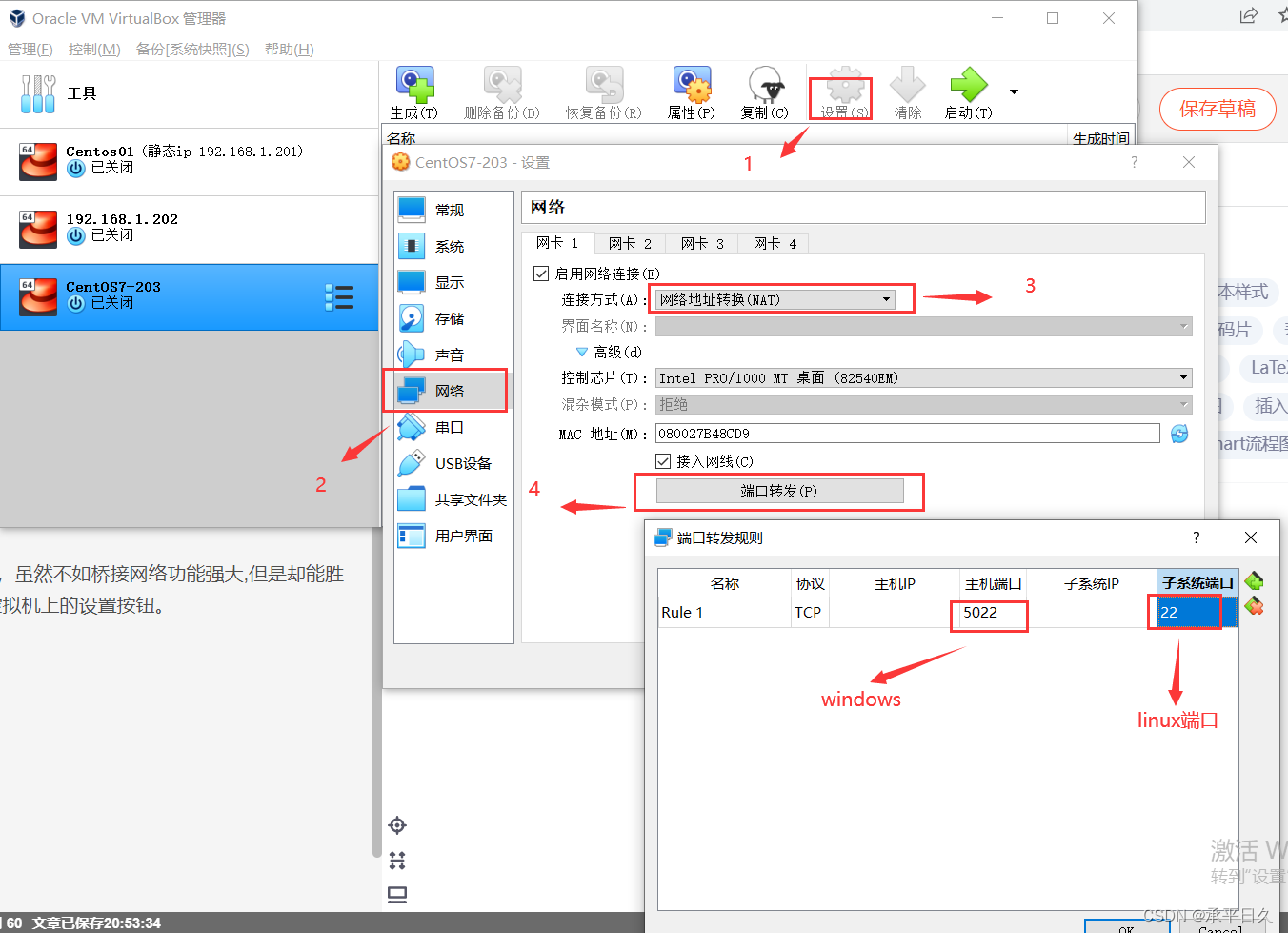
Task: Click the TCP protocol cell
Action: (x=810, y=612)
